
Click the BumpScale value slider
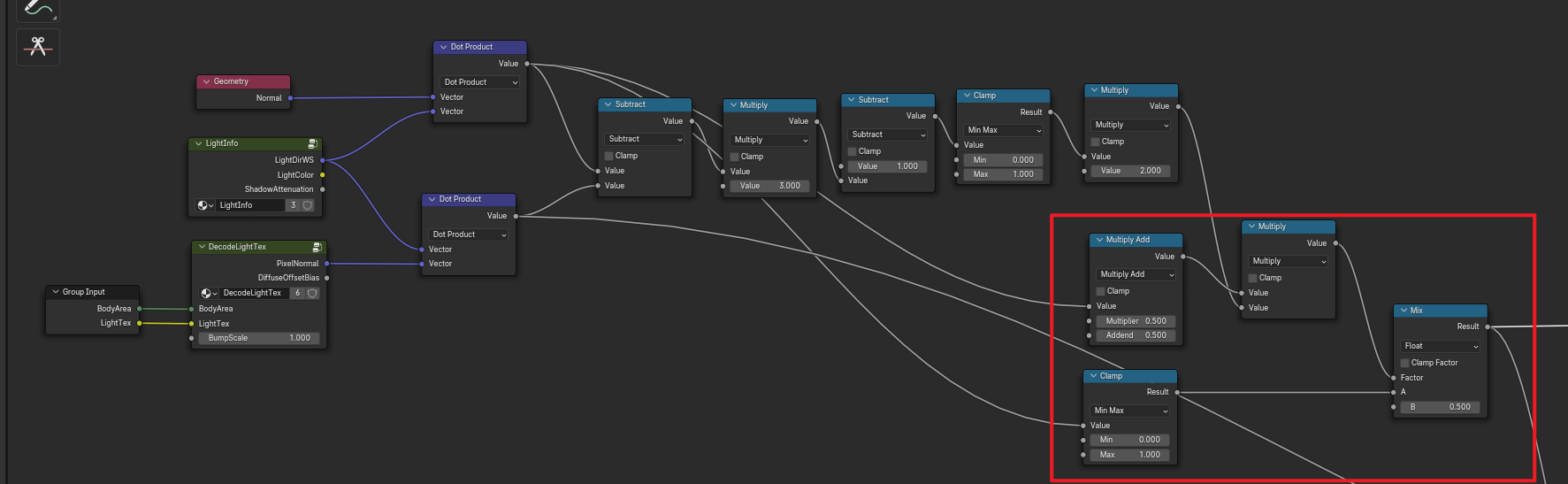[258, 338]
